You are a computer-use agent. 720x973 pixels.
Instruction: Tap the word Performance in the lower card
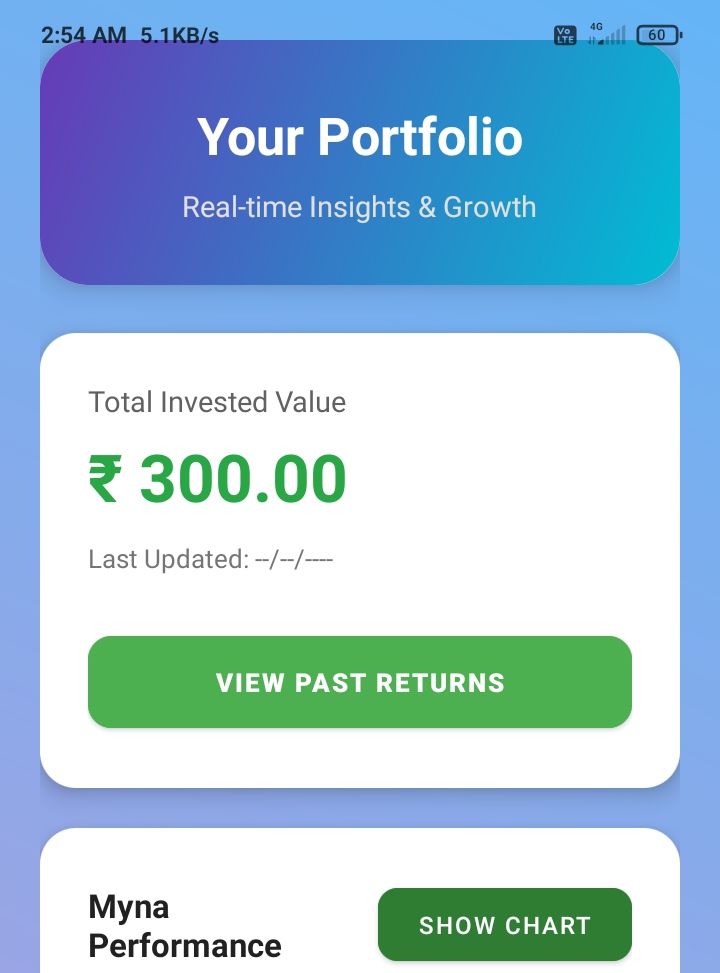[185, 945]
